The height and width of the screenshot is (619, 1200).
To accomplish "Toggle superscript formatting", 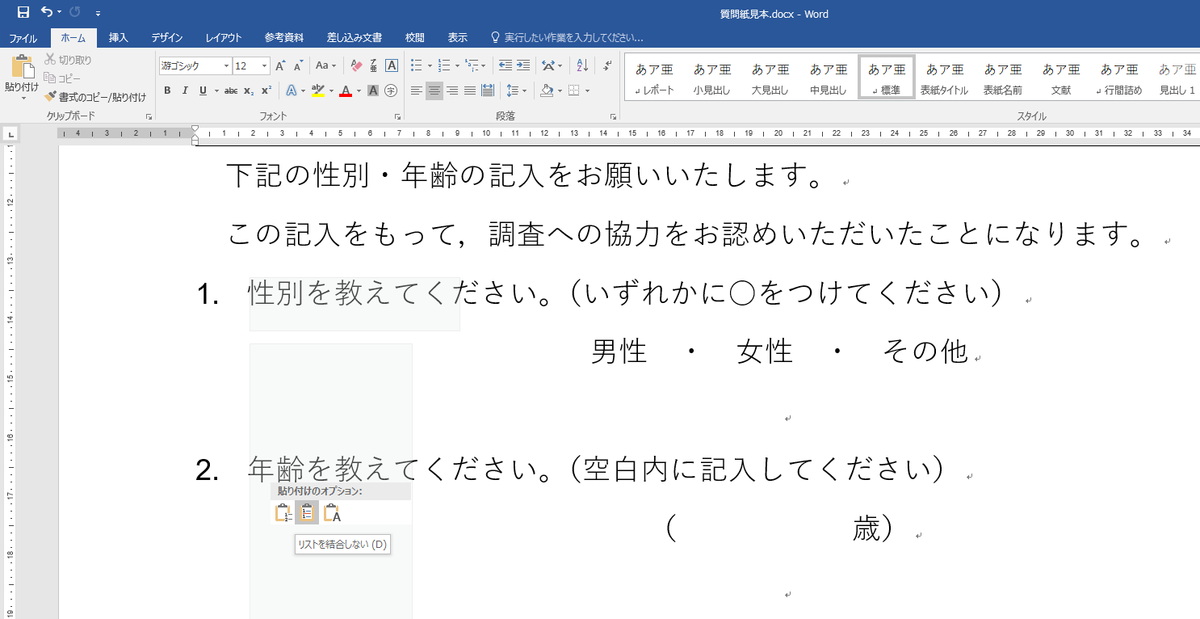I will coord(266,90).
